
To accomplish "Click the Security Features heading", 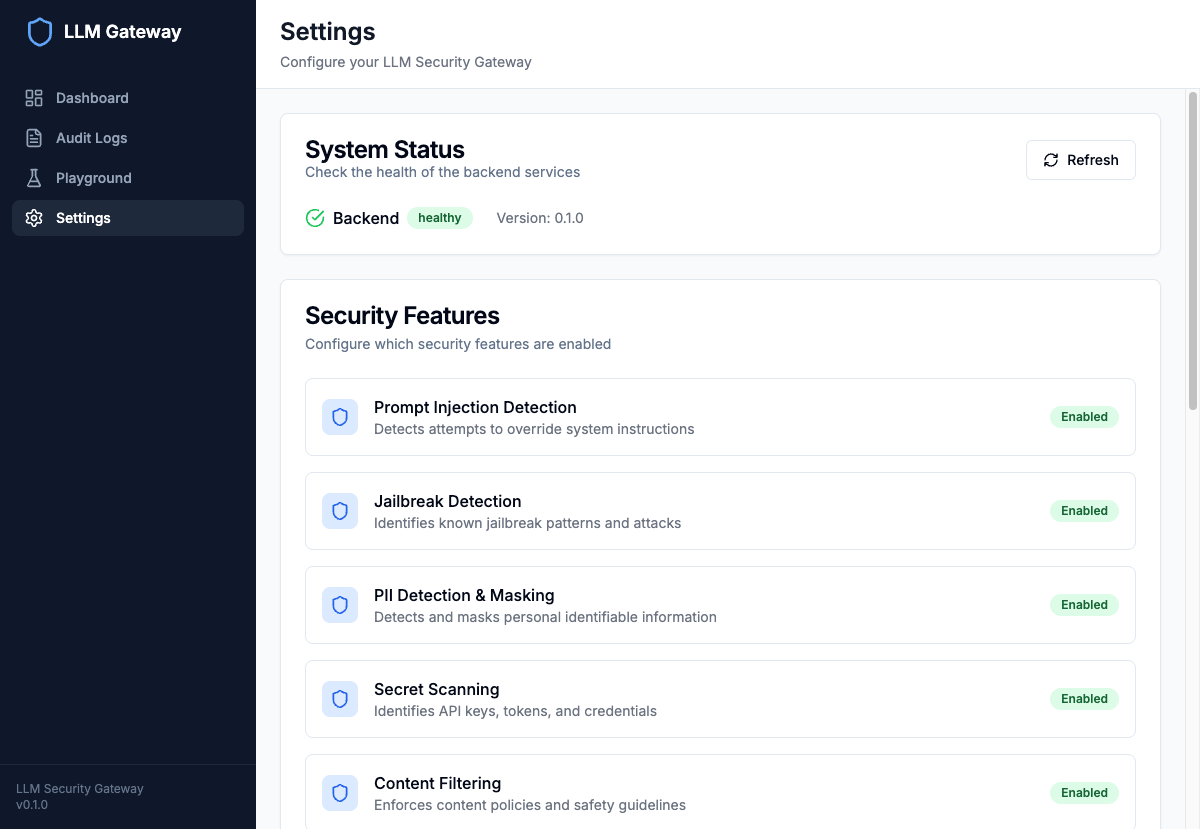I will 402,316.
